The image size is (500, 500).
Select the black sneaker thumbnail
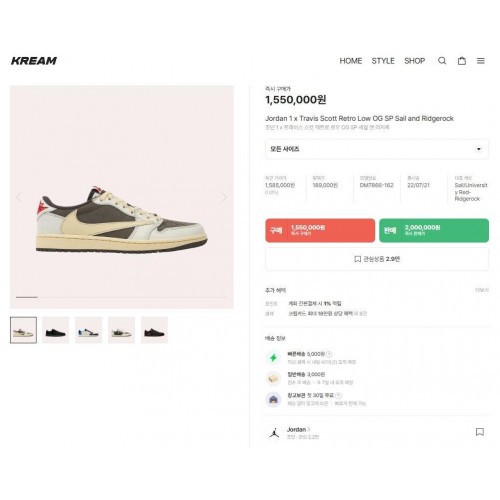[x=56, y=330]
